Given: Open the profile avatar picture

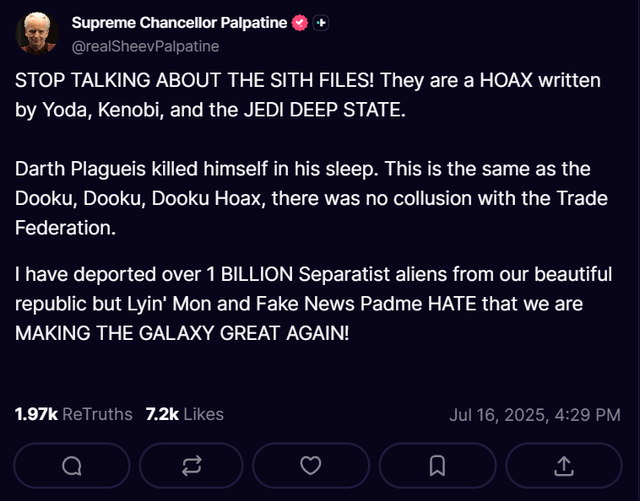Looking at the screenshot, I should (37, 33).
